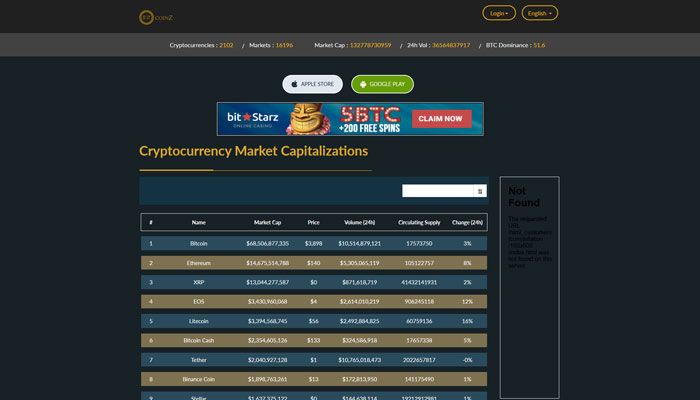Select the Ethereum entry in table
Screen dimensions: 700x400
click(199, 263)
